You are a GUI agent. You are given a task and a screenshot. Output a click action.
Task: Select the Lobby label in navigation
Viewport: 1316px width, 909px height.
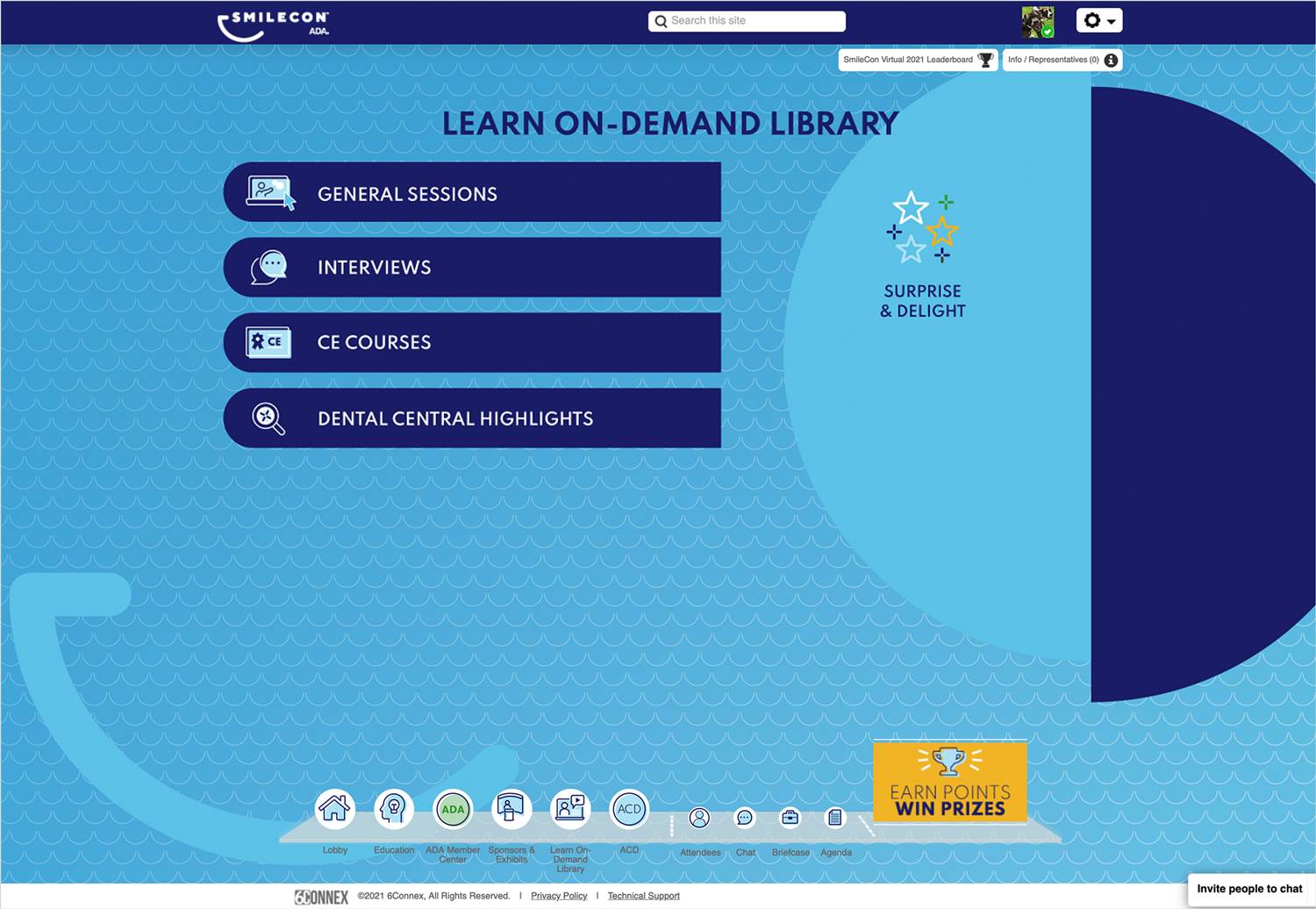tap(335, 850)
